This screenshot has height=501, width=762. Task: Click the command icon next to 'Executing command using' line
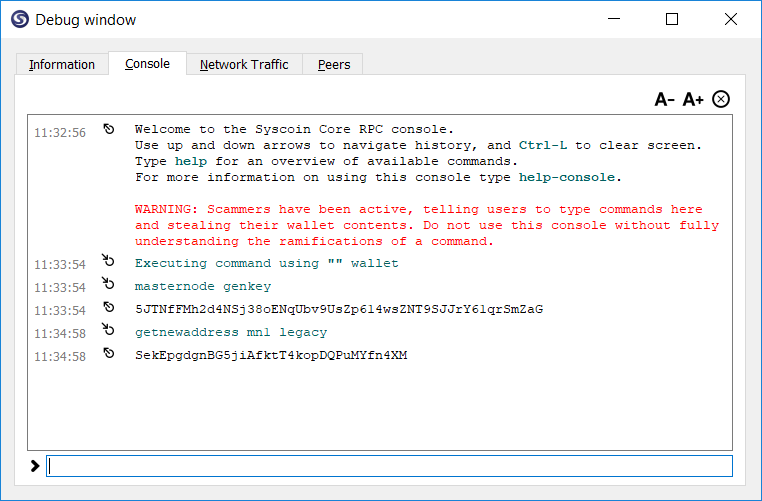point(108,260)
